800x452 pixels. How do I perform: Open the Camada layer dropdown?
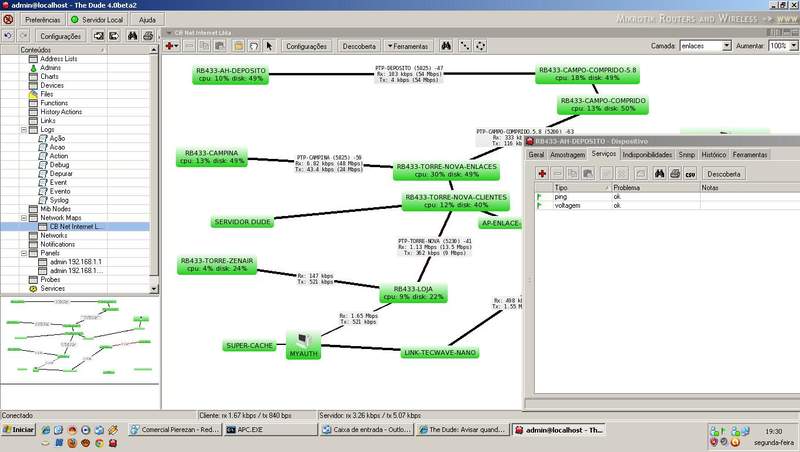727,46
